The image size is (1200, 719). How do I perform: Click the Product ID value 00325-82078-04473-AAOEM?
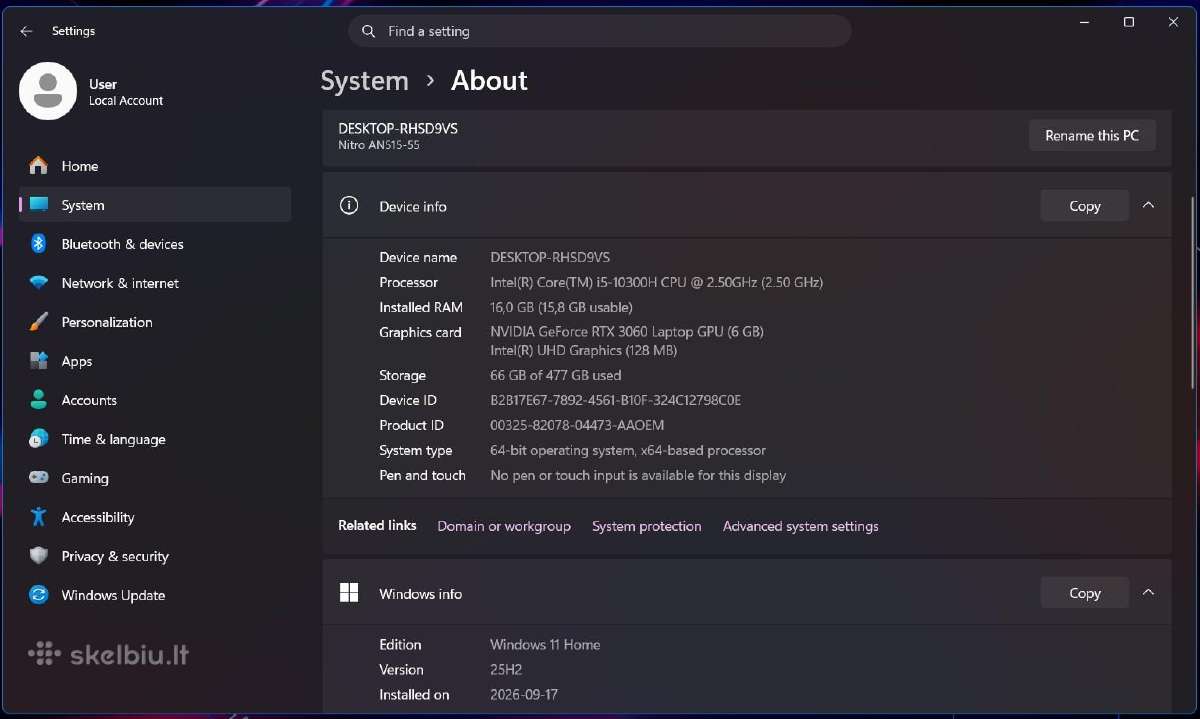coord(577,425)
